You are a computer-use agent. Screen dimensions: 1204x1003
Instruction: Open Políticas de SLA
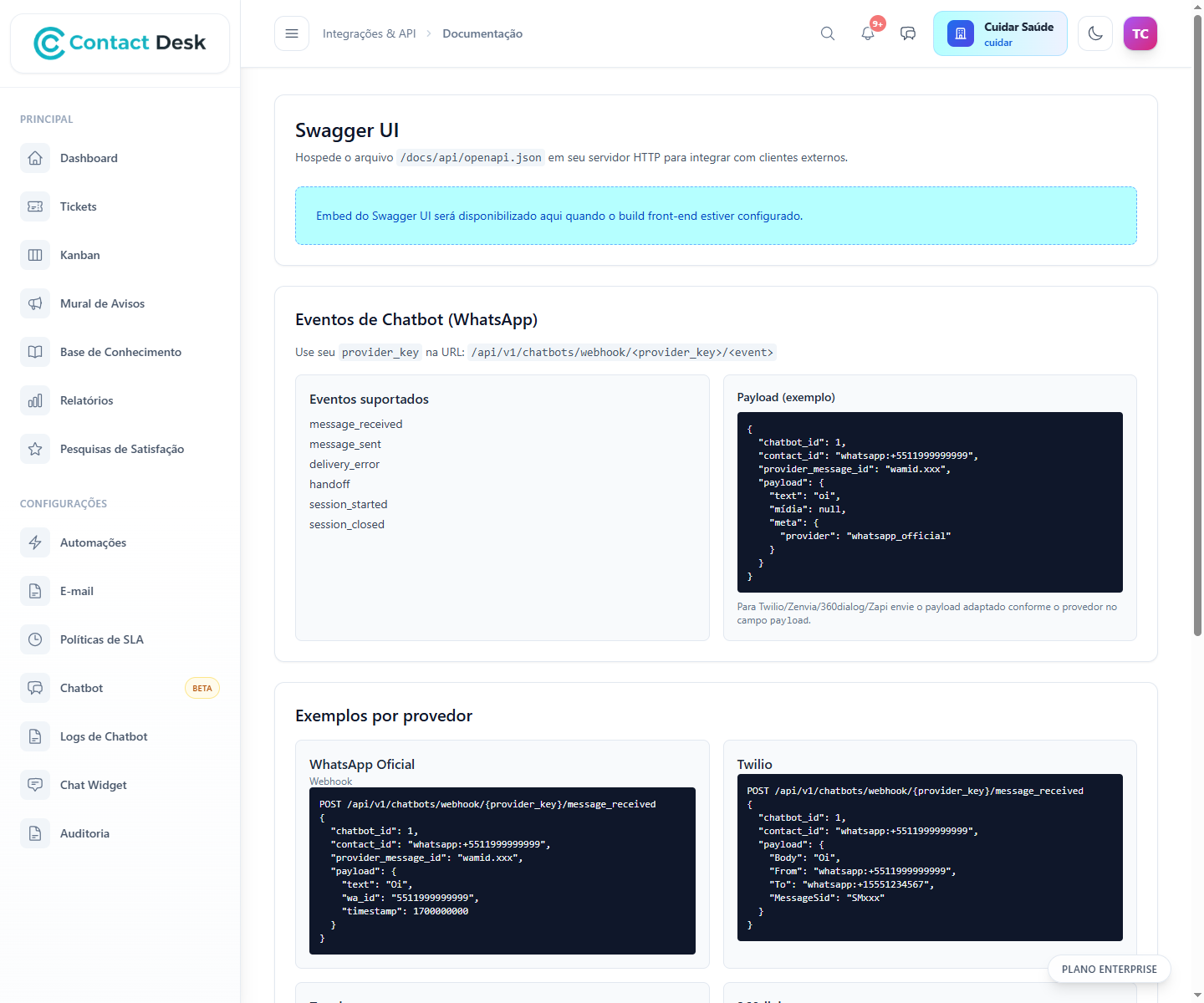tap(101, 639)
